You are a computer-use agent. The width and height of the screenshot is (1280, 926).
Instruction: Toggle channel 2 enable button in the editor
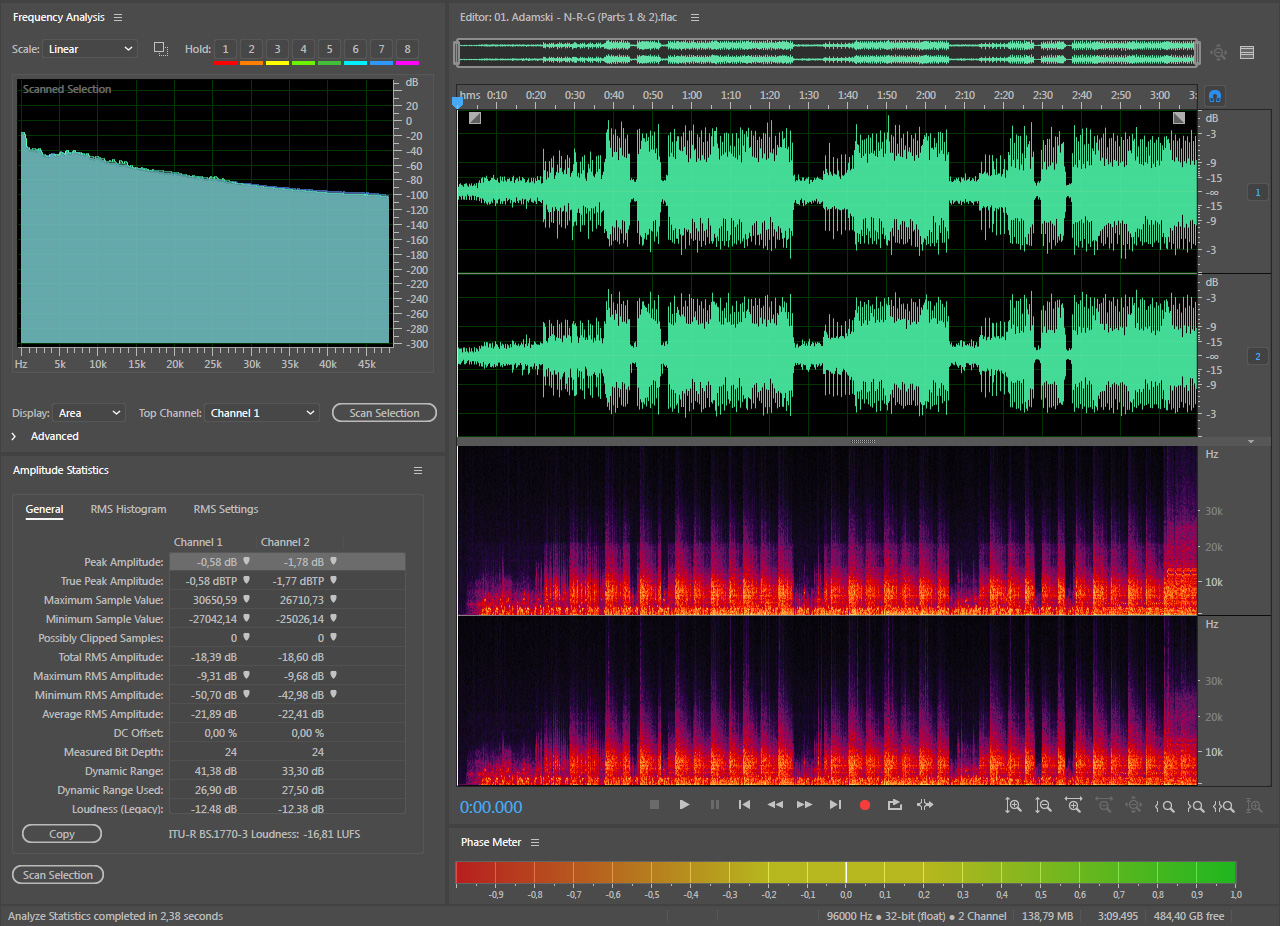pyautogui.click(x=1258, y=356)
